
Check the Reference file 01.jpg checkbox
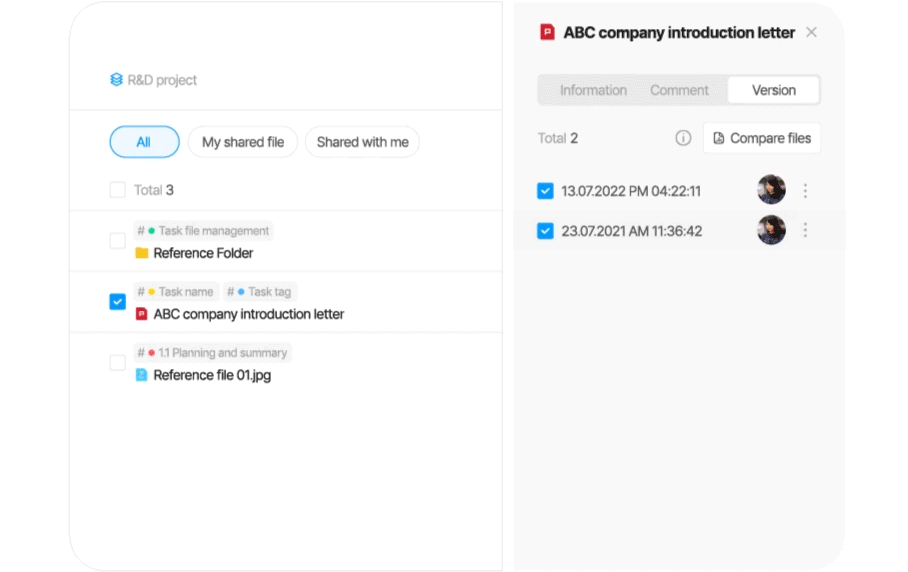pos(118,363)
